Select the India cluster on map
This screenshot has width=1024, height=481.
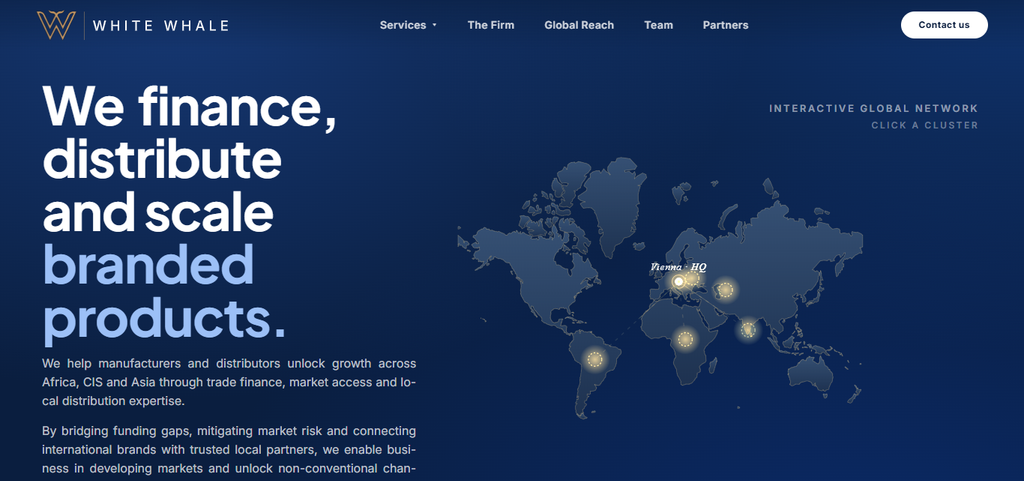748,330
